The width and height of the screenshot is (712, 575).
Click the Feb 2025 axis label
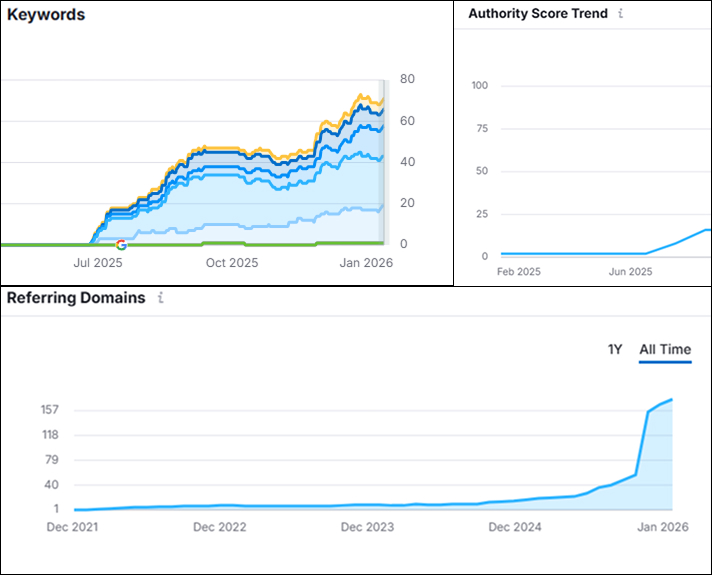pyautogui.click(x=519, y=272)
